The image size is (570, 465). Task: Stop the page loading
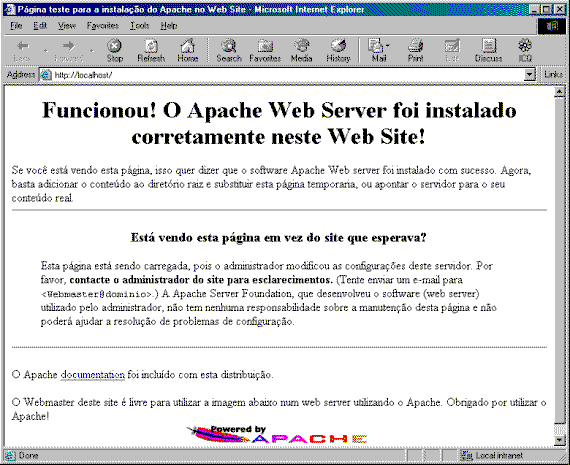click(x=115, y=51)
